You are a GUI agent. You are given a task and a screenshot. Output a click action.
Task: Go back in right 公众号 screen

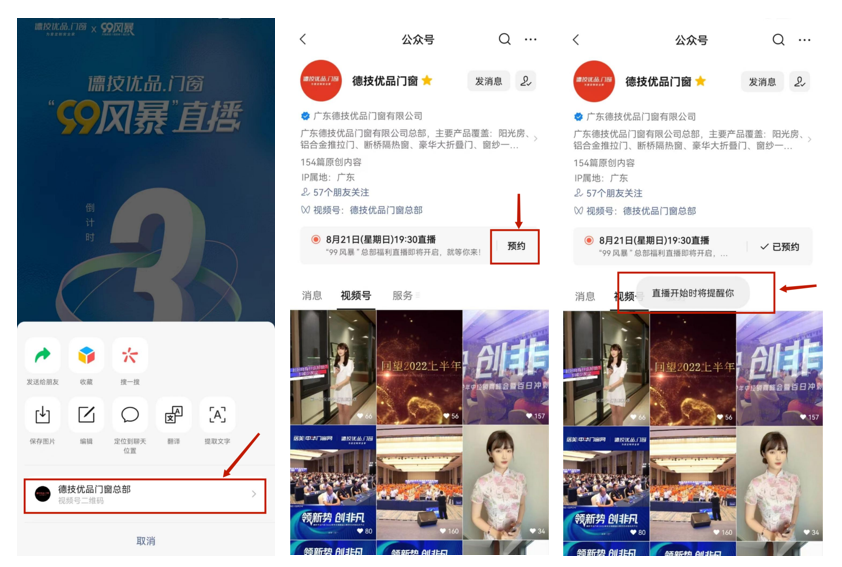pyautogui.click(x=576, y=40)
